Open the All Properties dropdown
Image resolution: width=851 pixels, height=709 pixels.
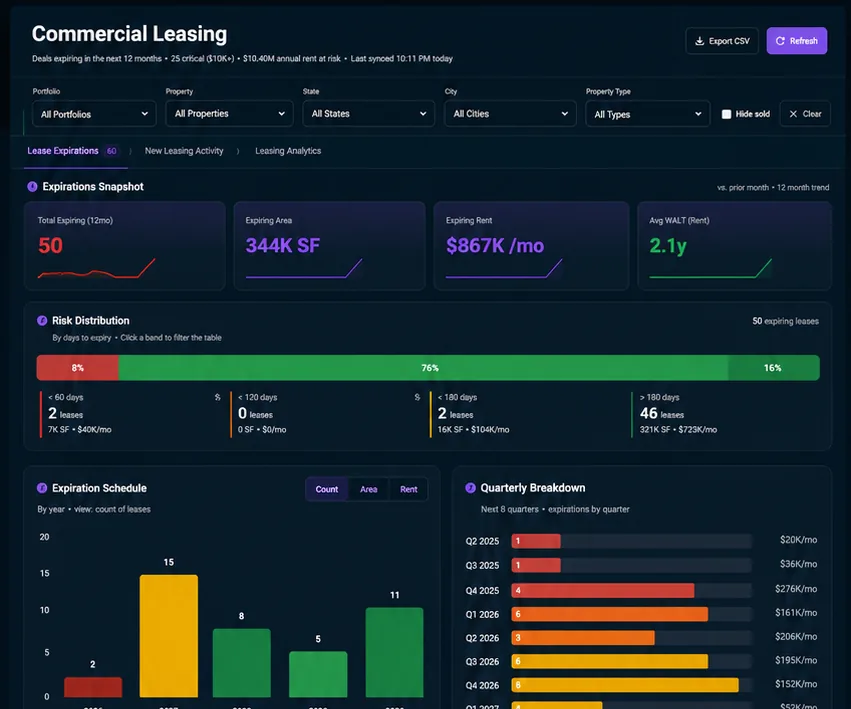coord(230,113)
